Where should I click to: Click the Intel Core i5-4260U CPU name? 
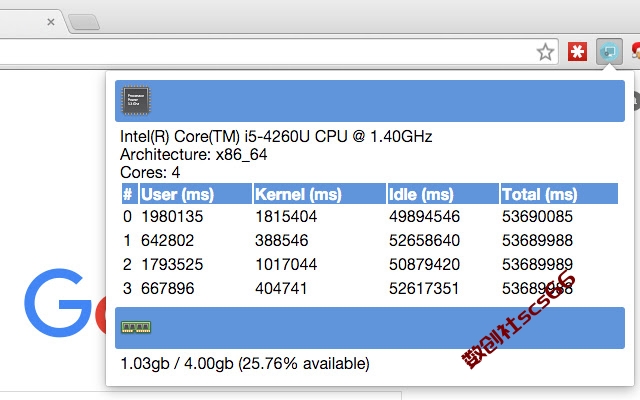[x=276, y=136]
